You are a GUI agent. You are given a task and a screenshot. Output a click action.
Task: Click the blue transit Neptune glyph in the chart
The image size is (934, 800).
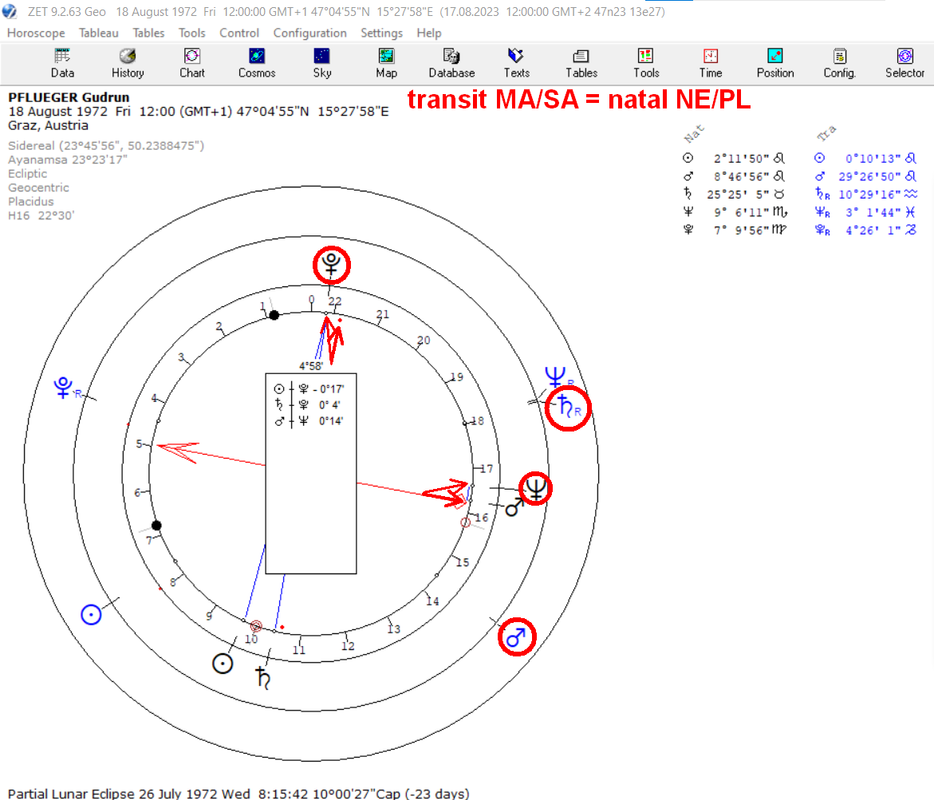(555, 376)
